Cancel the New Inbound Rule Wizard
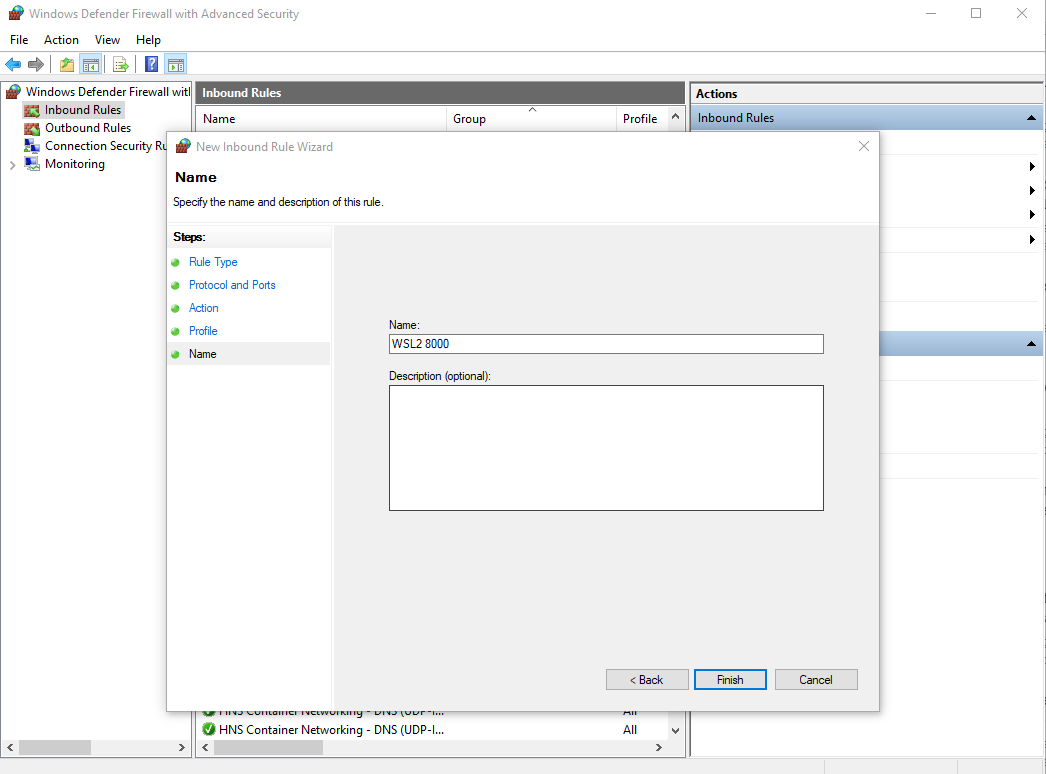This screenshot has width=1046, height=774. pos(816,680)
